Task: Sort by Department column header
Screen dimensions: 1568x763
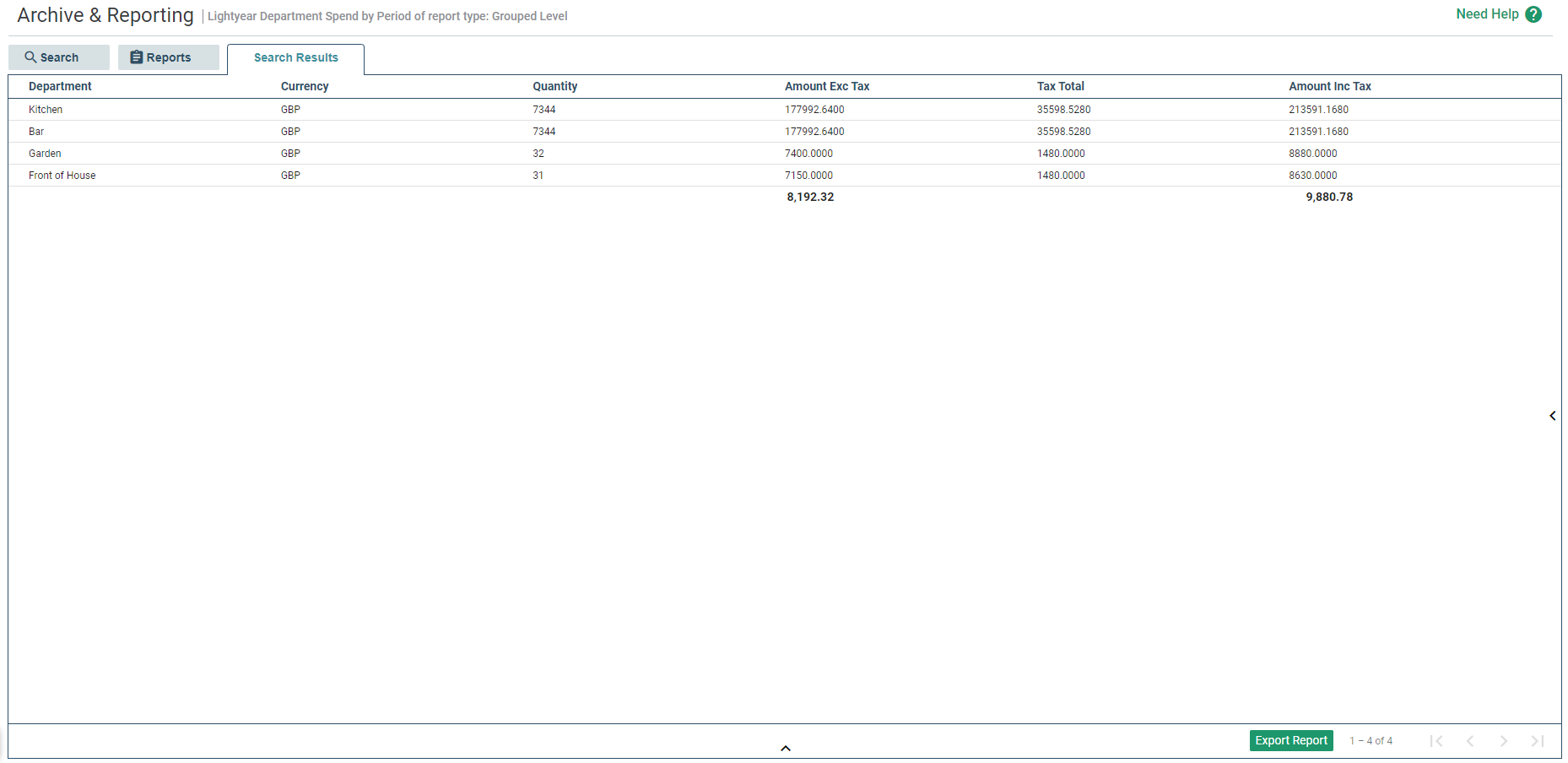Action: pyautogui.click(x=60, y=86)
